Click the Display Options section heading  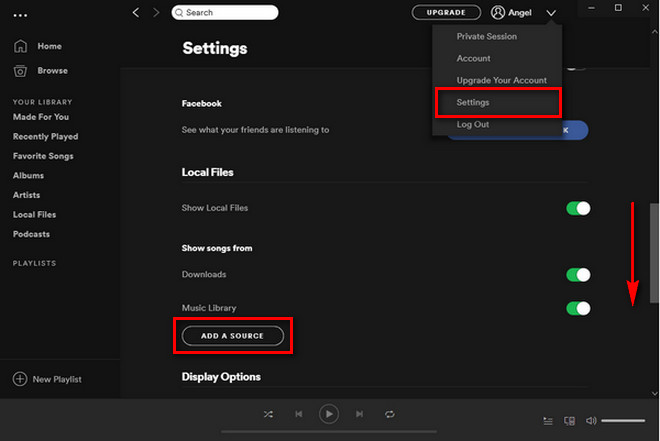coord(221,377)
